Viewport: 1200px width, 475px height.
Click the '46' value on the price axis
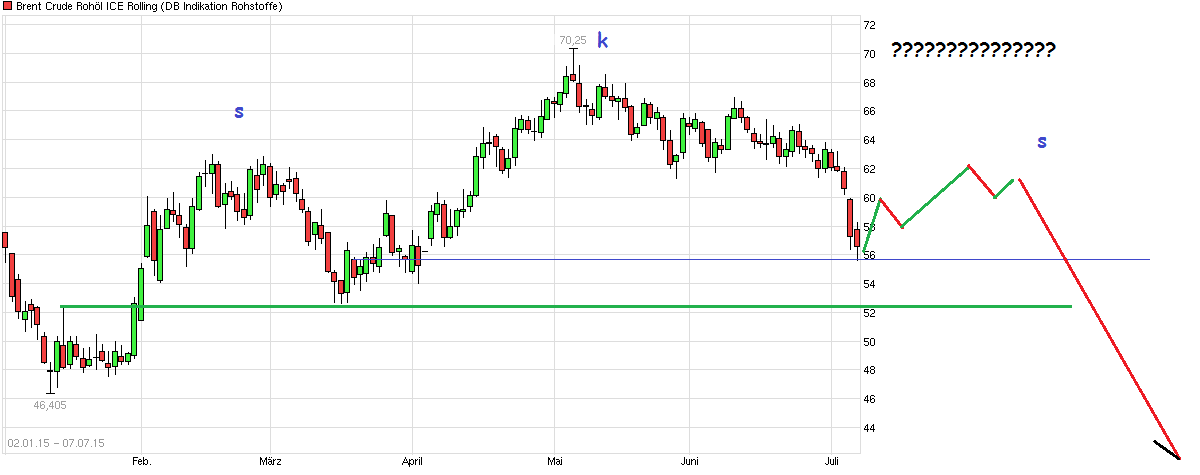point(870,399)
